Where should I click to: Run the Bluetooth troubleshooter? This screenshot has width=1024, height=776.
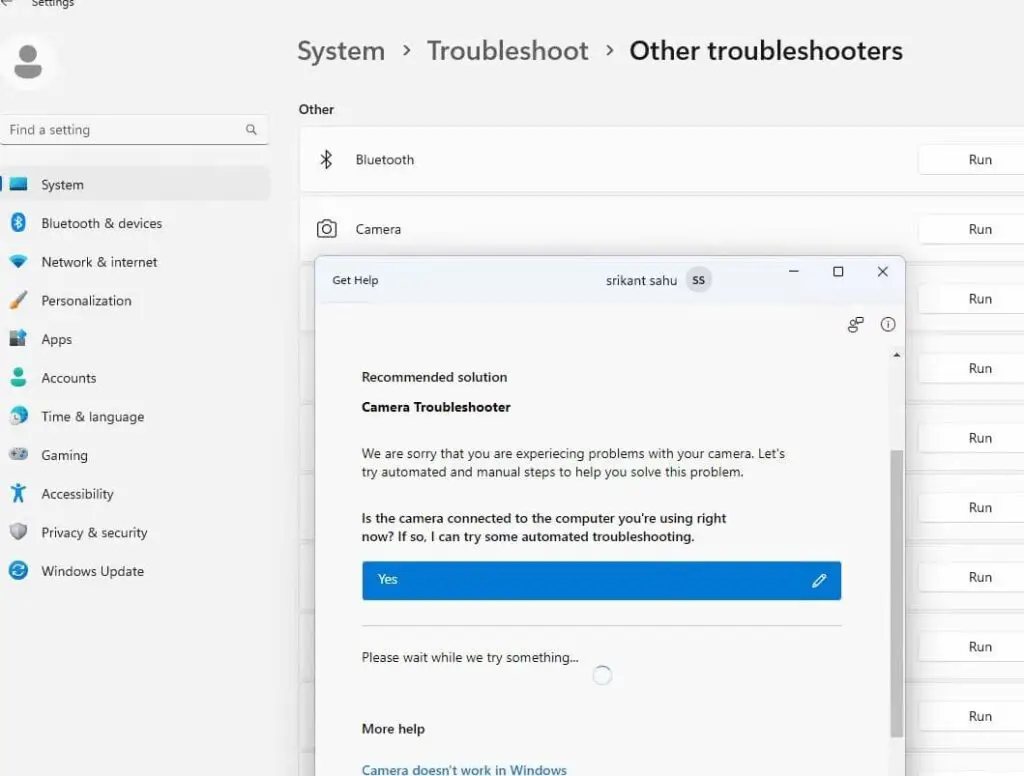981,159
